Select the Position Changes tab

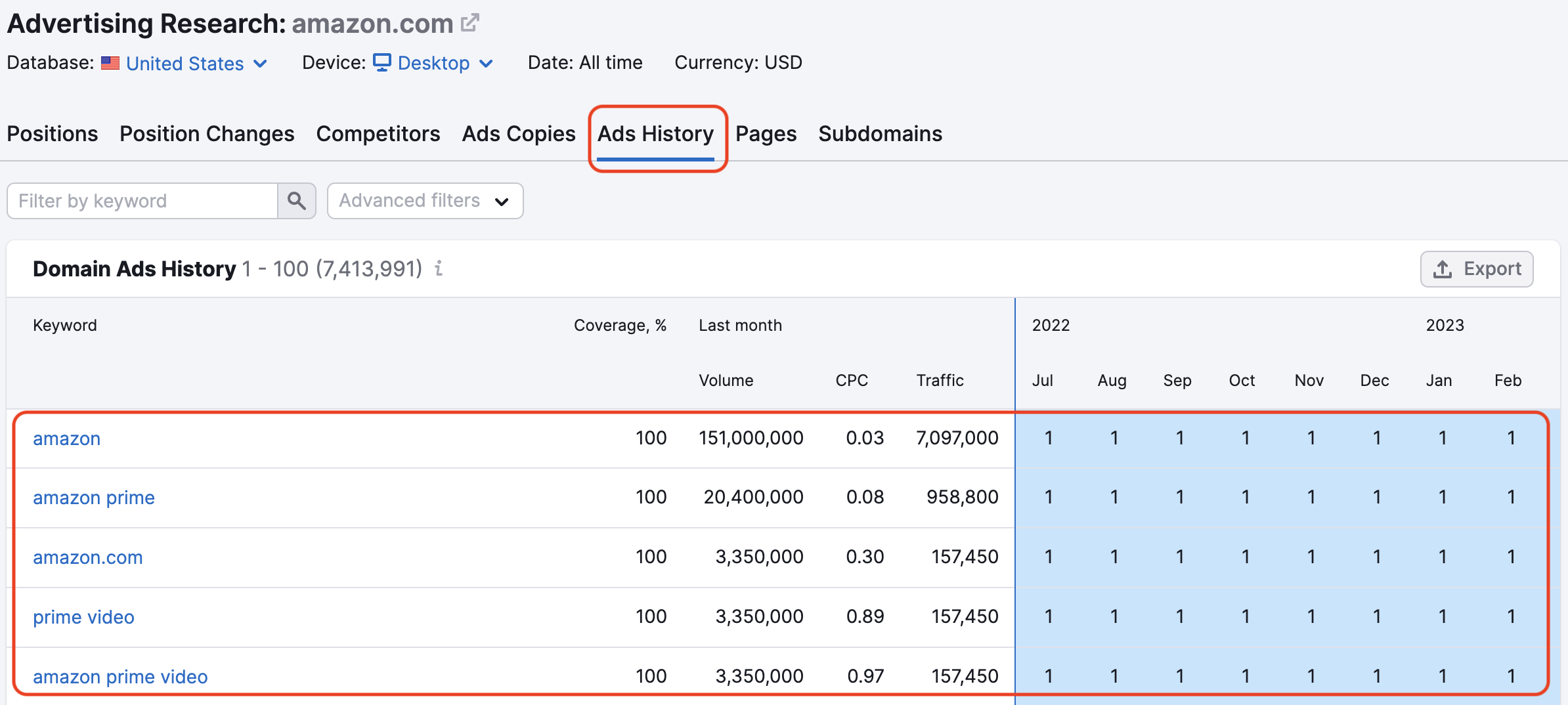click(x=206, y=134)
